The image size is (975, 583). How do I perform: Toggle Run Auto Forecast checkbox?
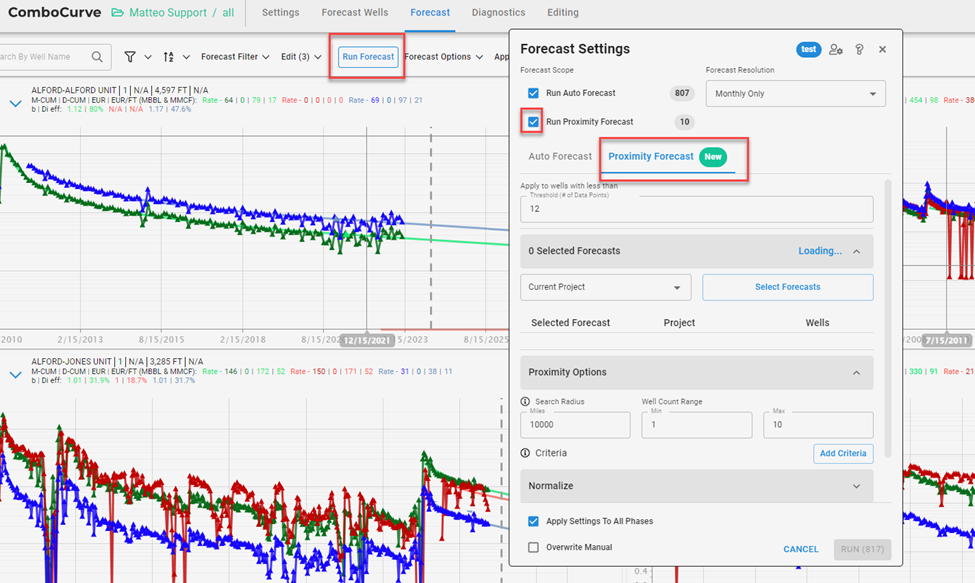(534, 93)
